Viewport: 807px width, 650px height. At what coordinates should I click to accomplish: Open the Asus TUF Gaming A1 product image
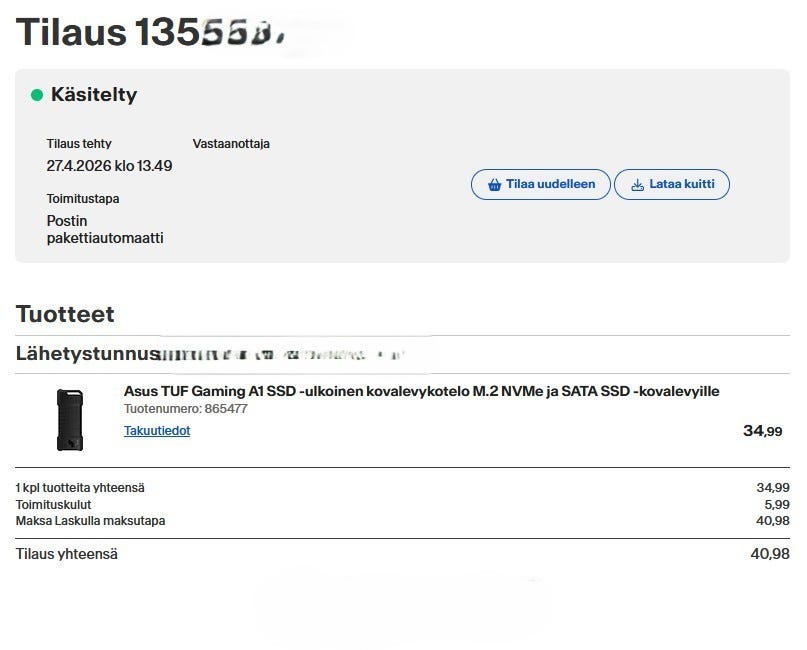(70, 419)
